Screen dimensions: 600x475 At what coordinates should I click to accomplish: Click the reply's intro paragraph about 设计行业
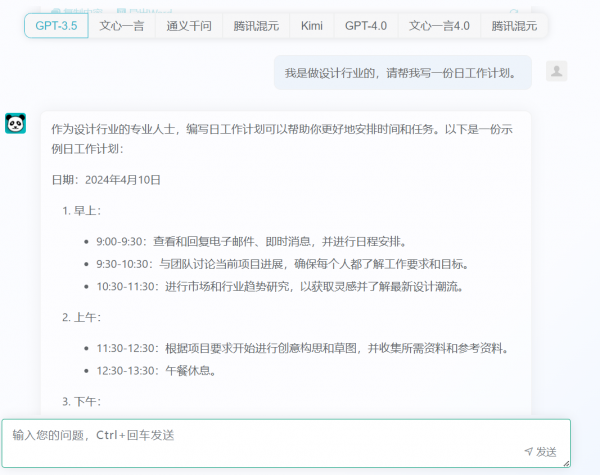pyautogui.click(x=282, y=139)
